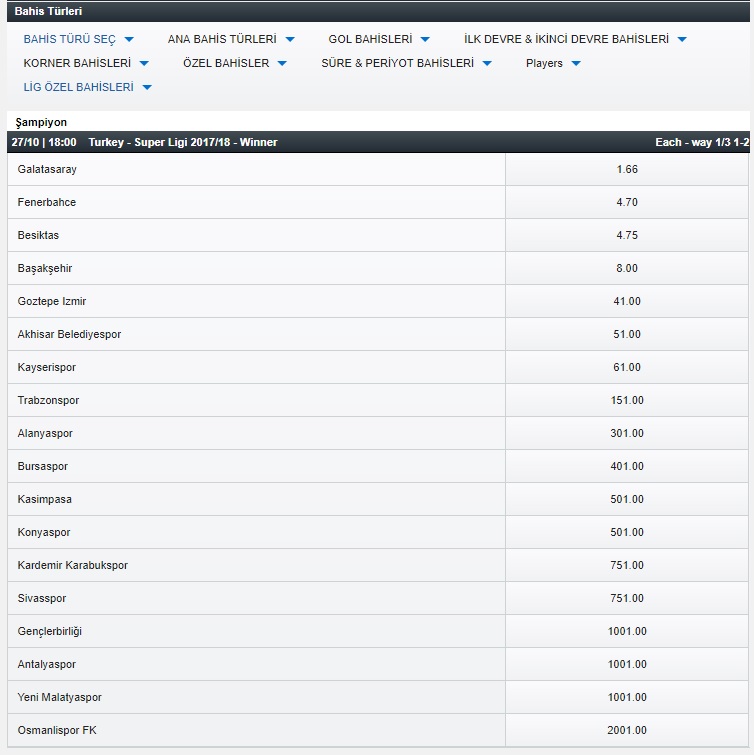Choose Kardemir Karabukspor odds 751.00
The height and width of the screenshot is (755, 754).
click(x=627, y=565)
